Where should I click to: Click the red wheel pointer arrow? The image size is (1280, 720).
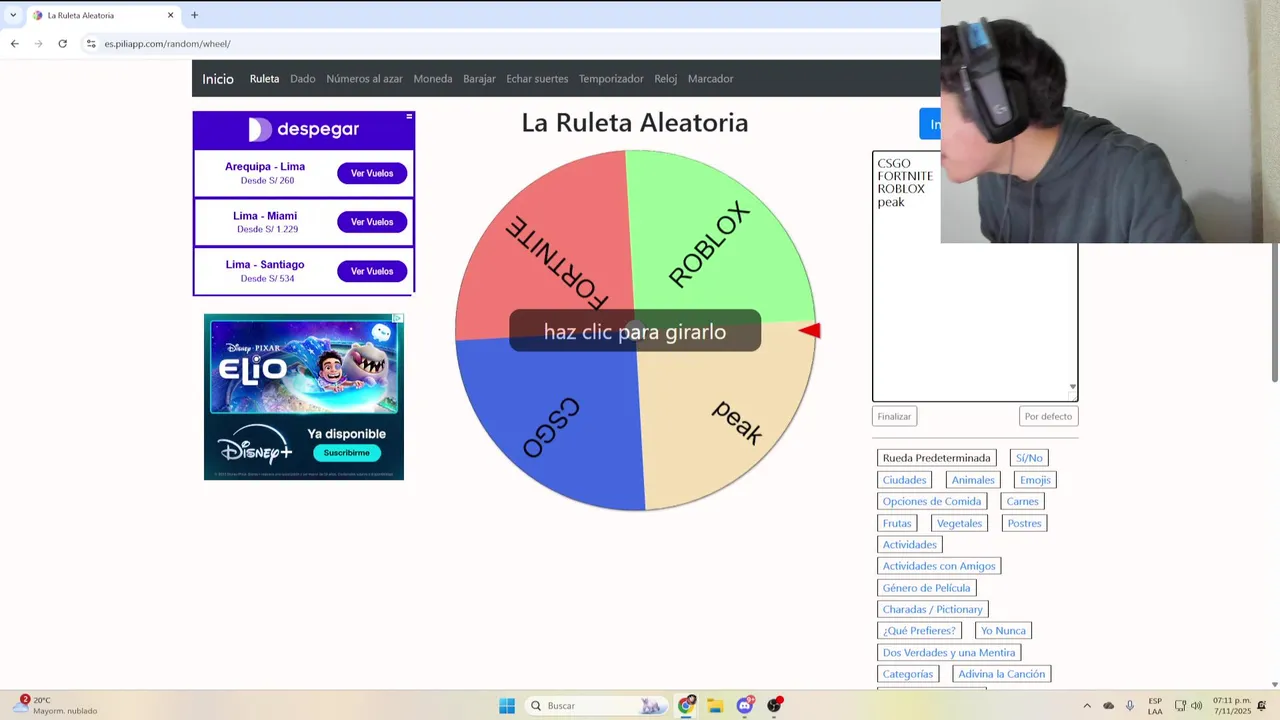pyautogui.click(x=810, y=331)
